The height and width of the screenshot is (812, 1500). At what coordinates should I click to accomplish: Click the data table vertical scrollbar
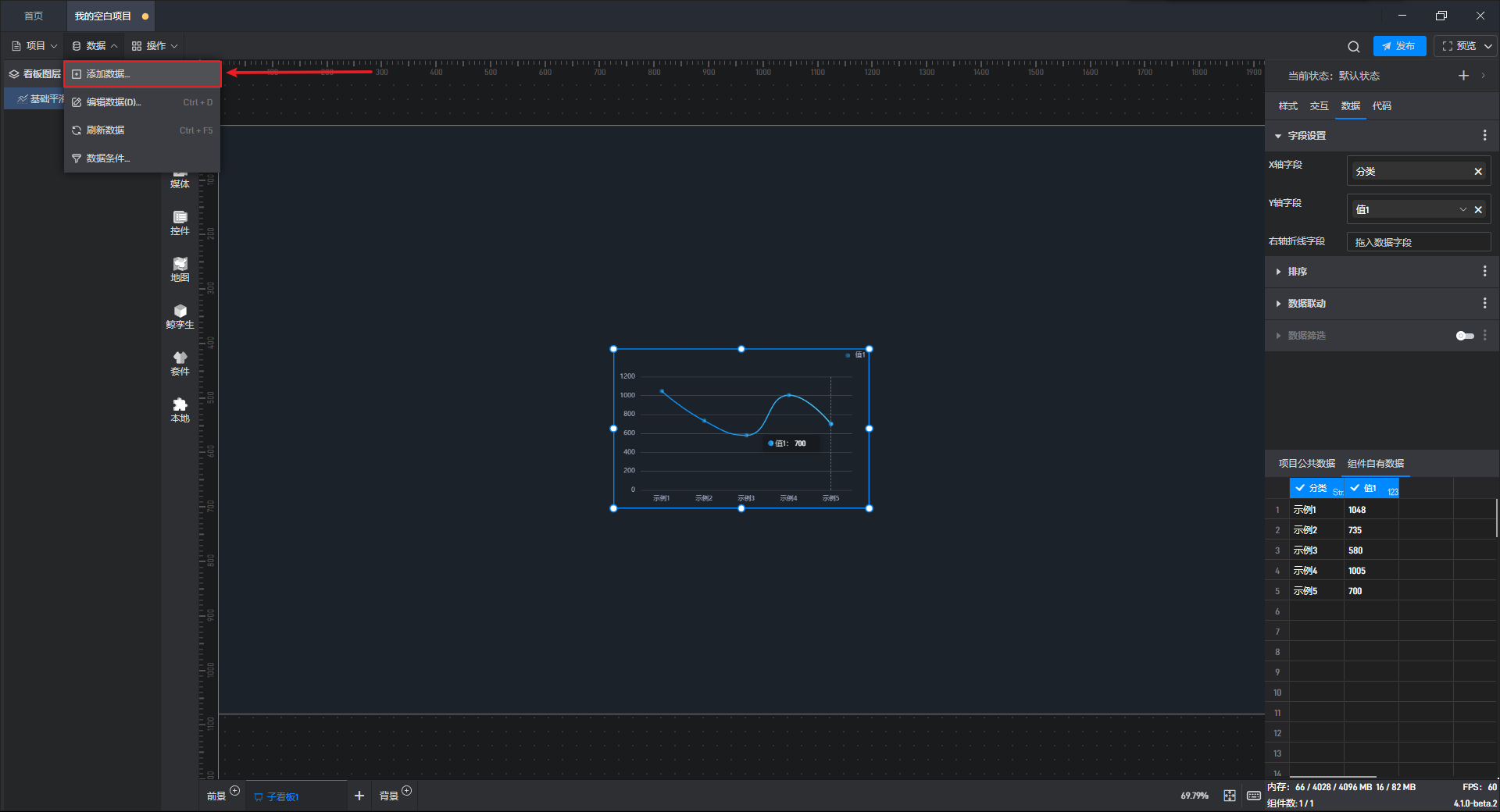point(1497,518)
